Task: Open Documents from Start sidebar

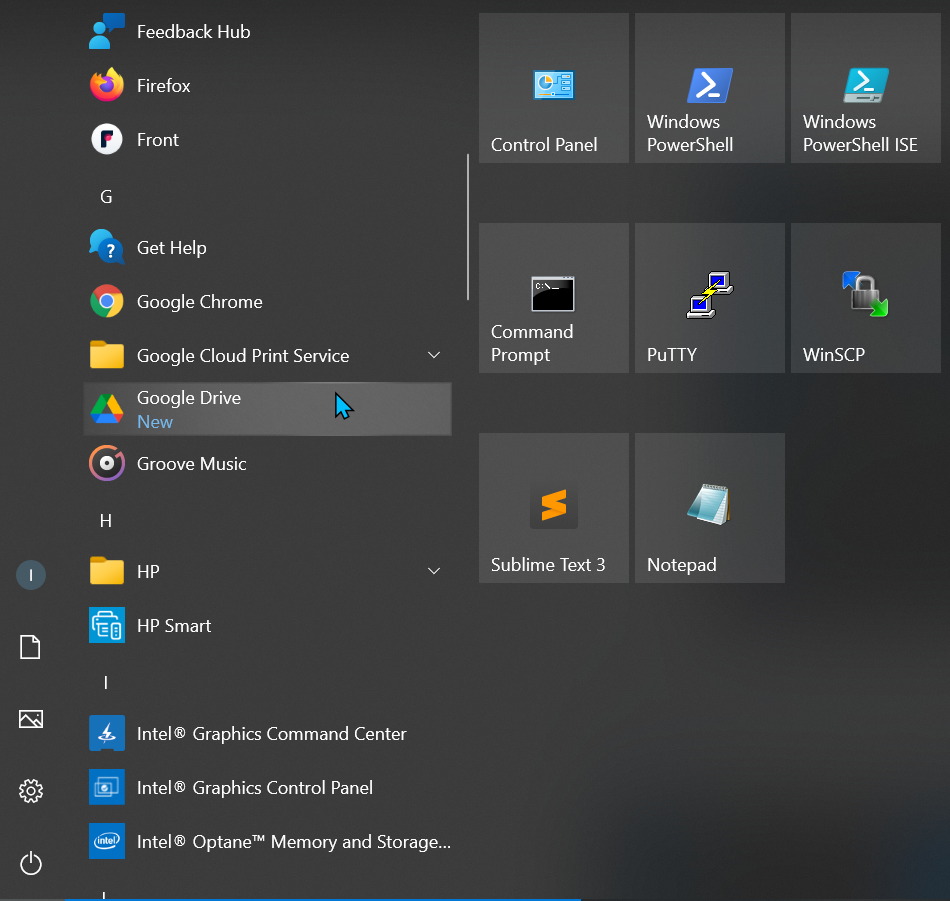Action: coord(30,647)
